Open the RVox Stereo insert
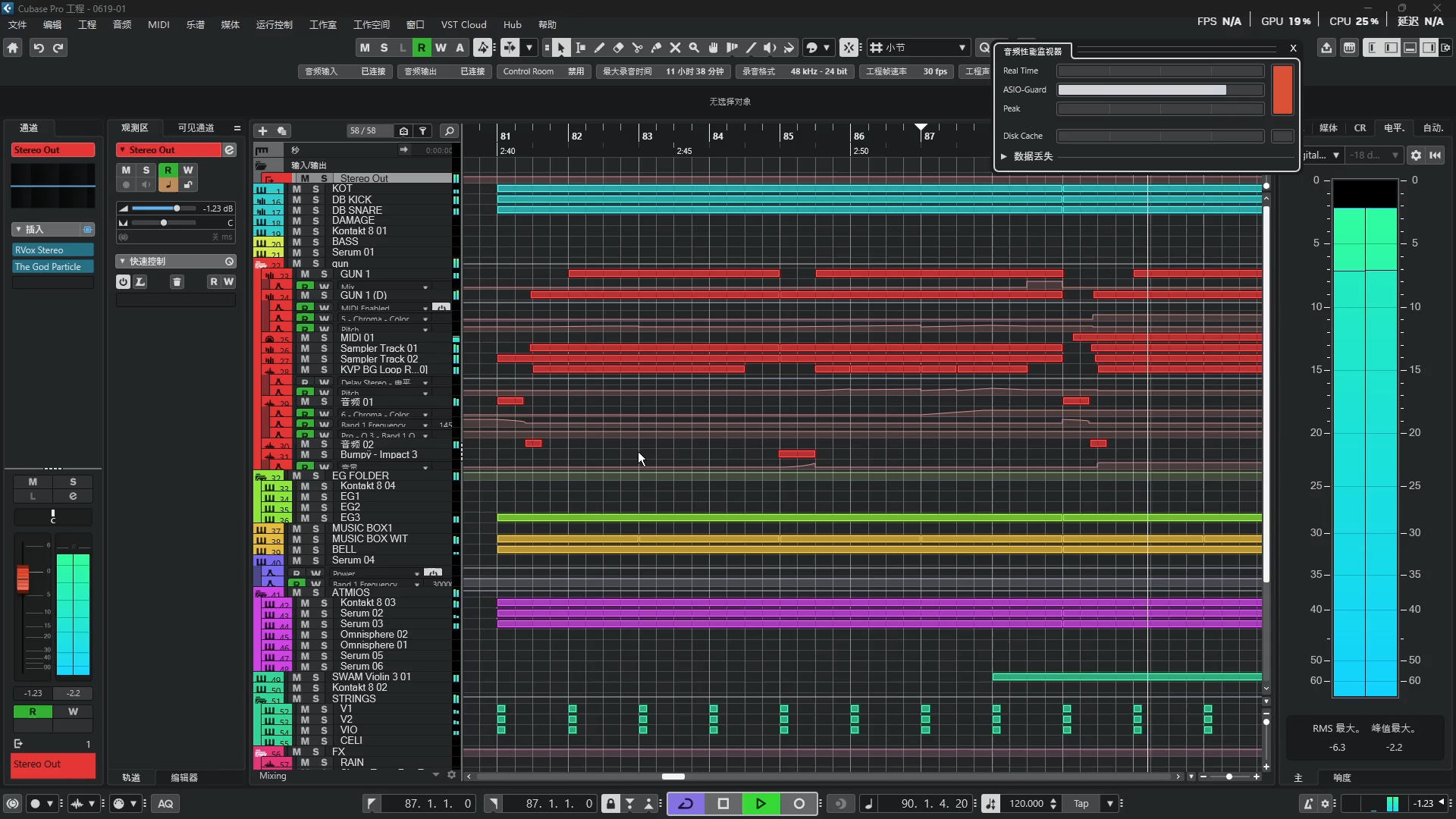 click(52, 250)
